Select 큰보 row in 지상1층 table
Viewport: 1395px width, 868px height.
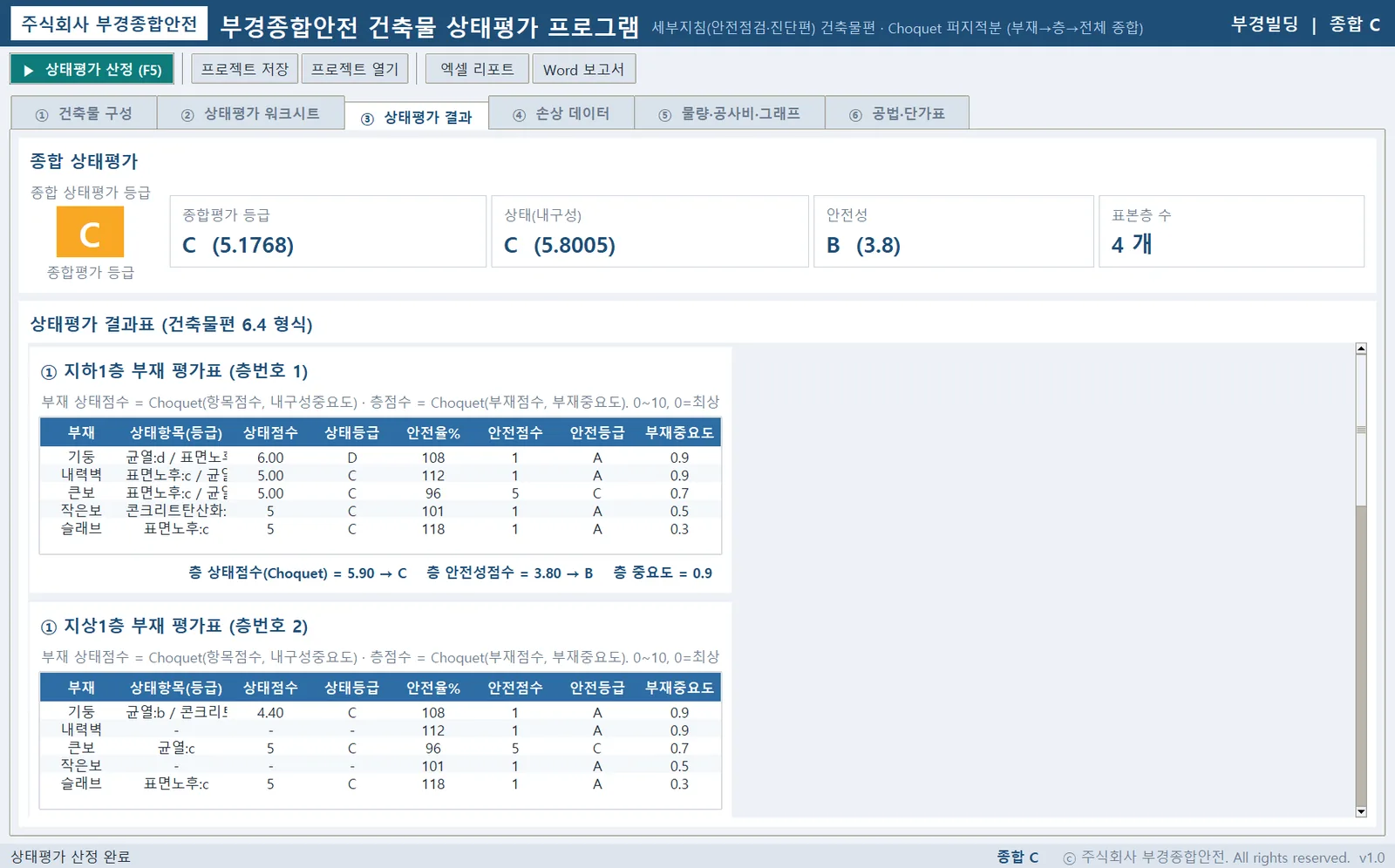point(380,748)
